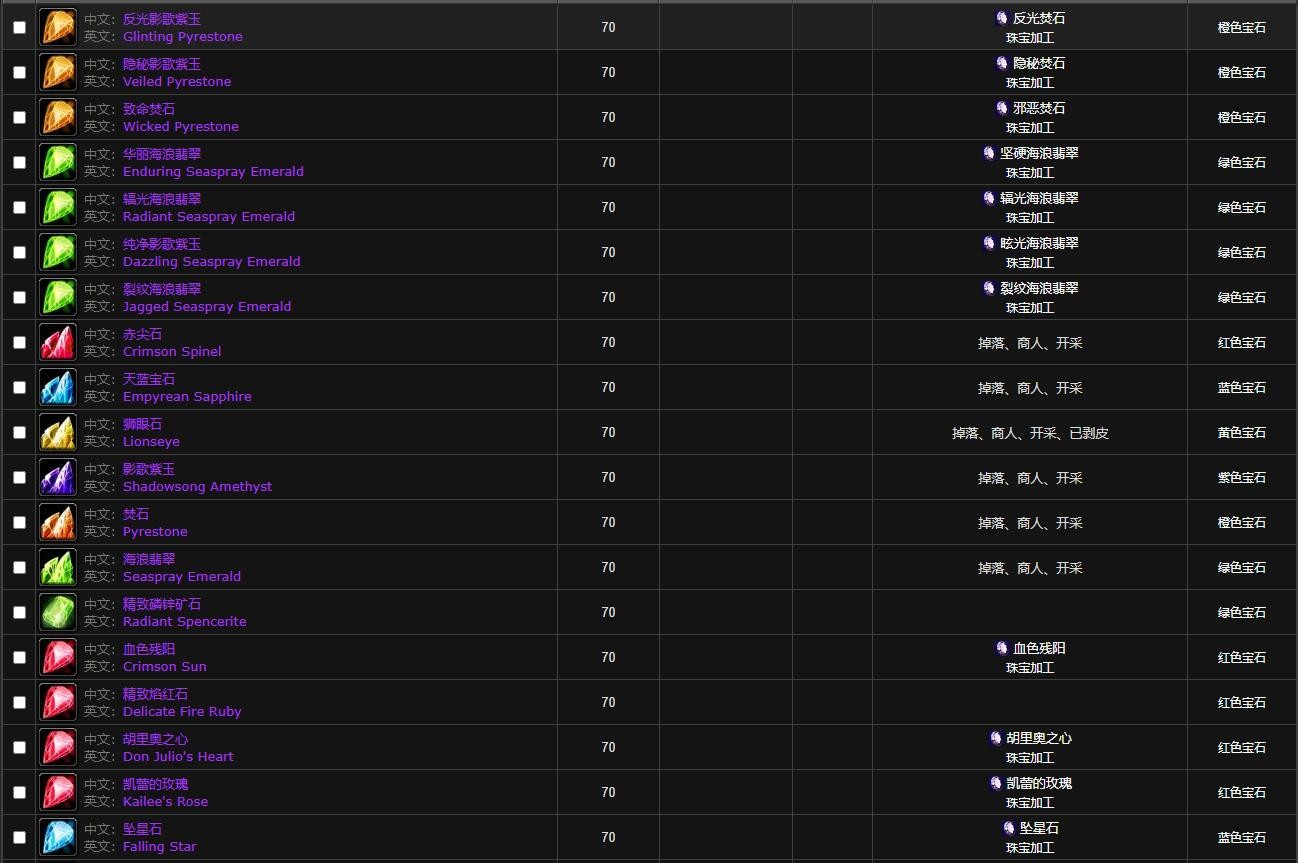Click the Shadowsong Amethyst gem icon
Screen dimensions: 1298x863
coord(58,477)
